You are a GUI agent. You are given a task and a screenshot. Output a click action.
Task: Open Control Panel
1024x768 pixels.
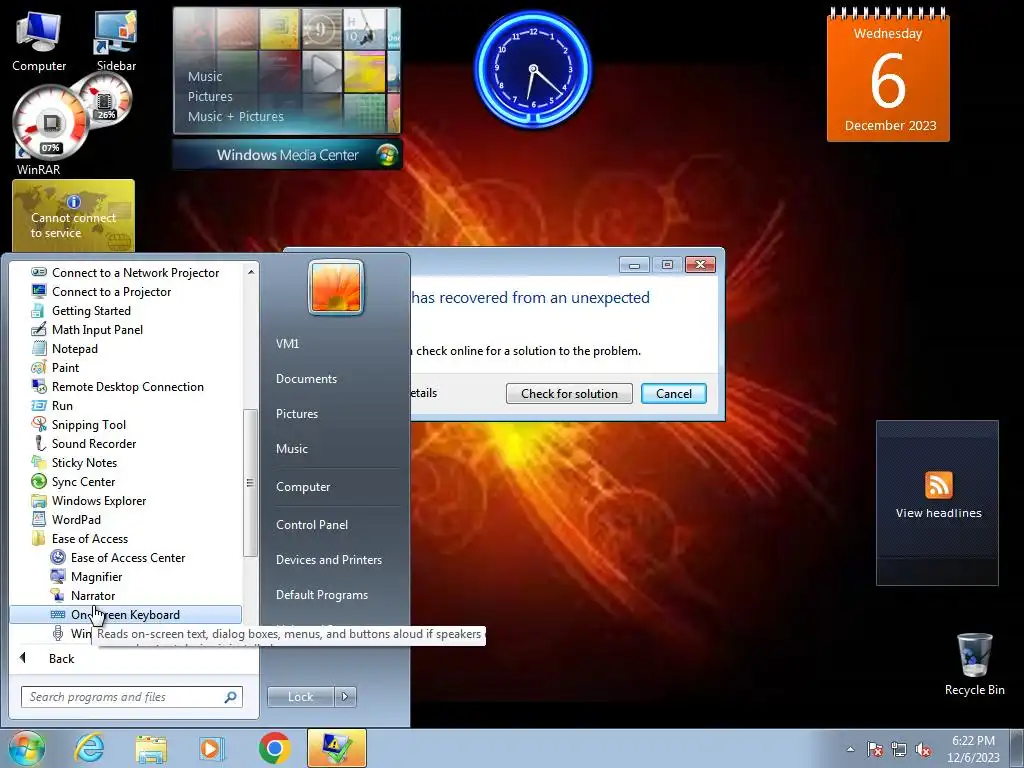pyautogui.click(x=312, y=524)
